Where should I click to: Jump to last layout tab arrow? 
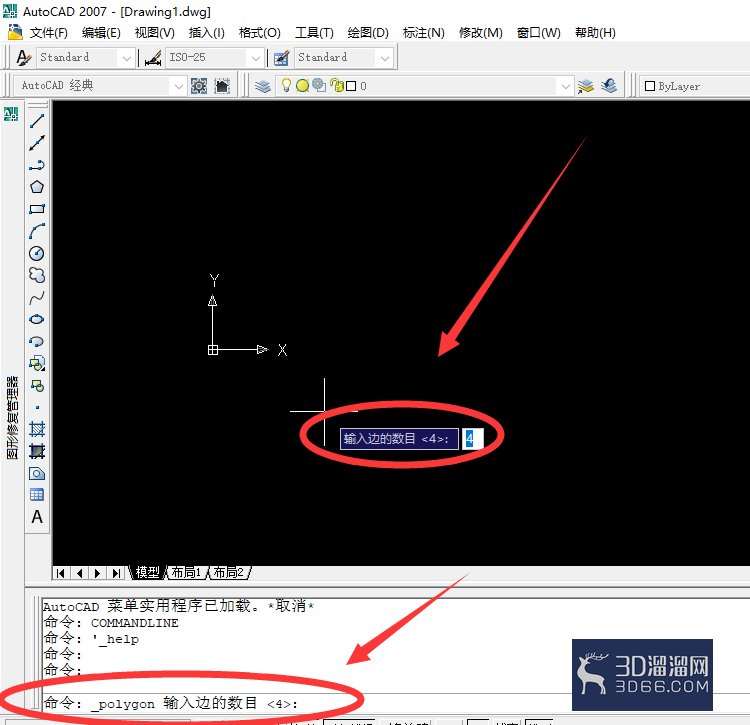pyautogui.click(x=116, y=573)
